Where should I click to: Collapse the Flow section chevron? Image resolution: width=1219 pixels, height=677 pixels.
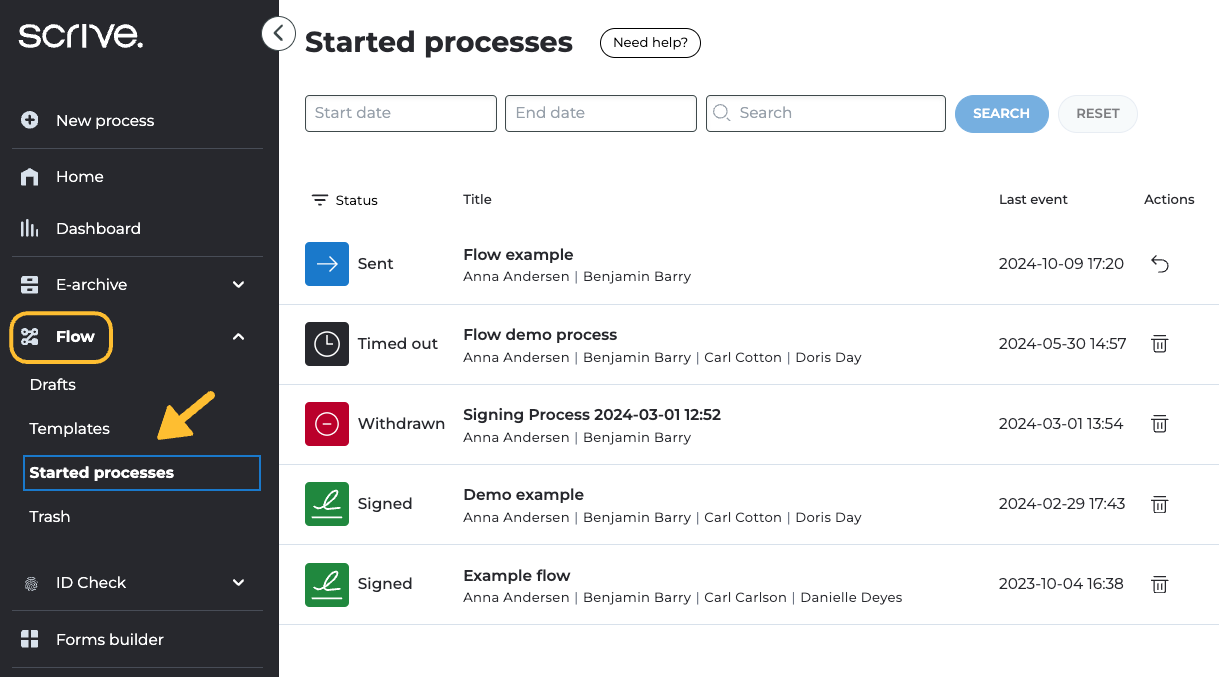tap(239, 337)
